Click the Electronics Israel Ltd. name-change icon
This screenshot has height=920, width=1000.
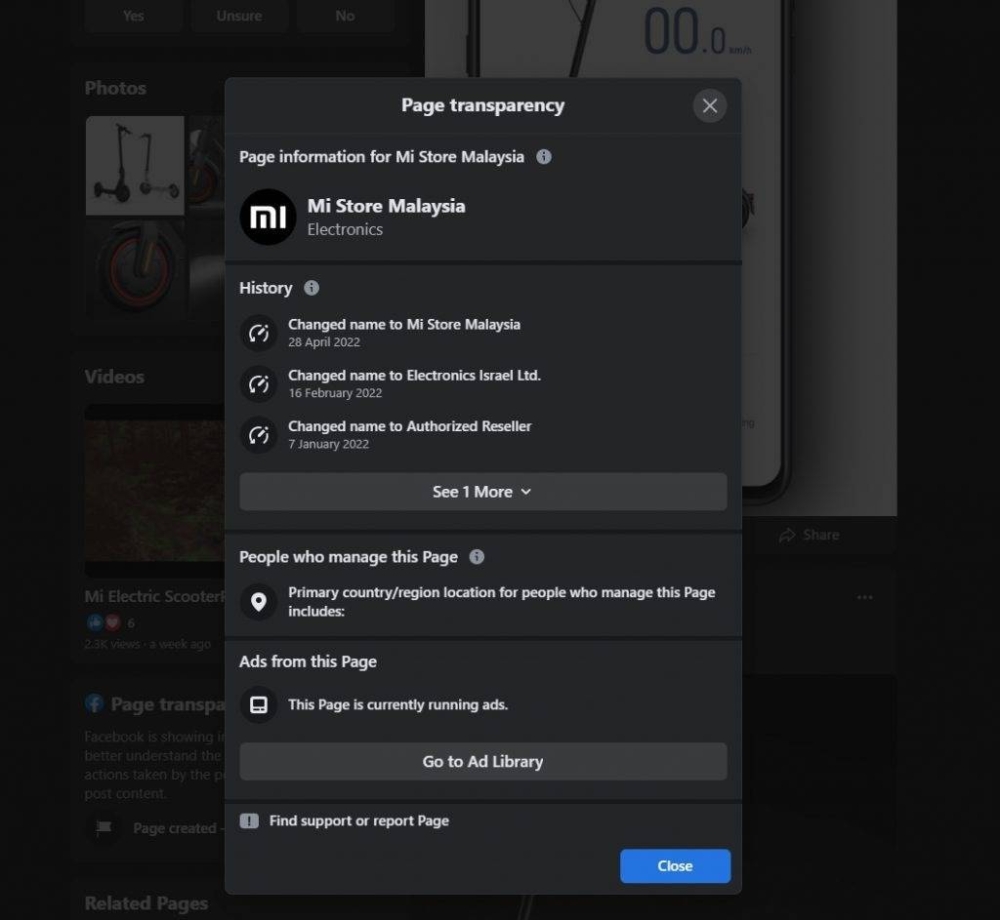pyautogui.click(x=258, y=384)
